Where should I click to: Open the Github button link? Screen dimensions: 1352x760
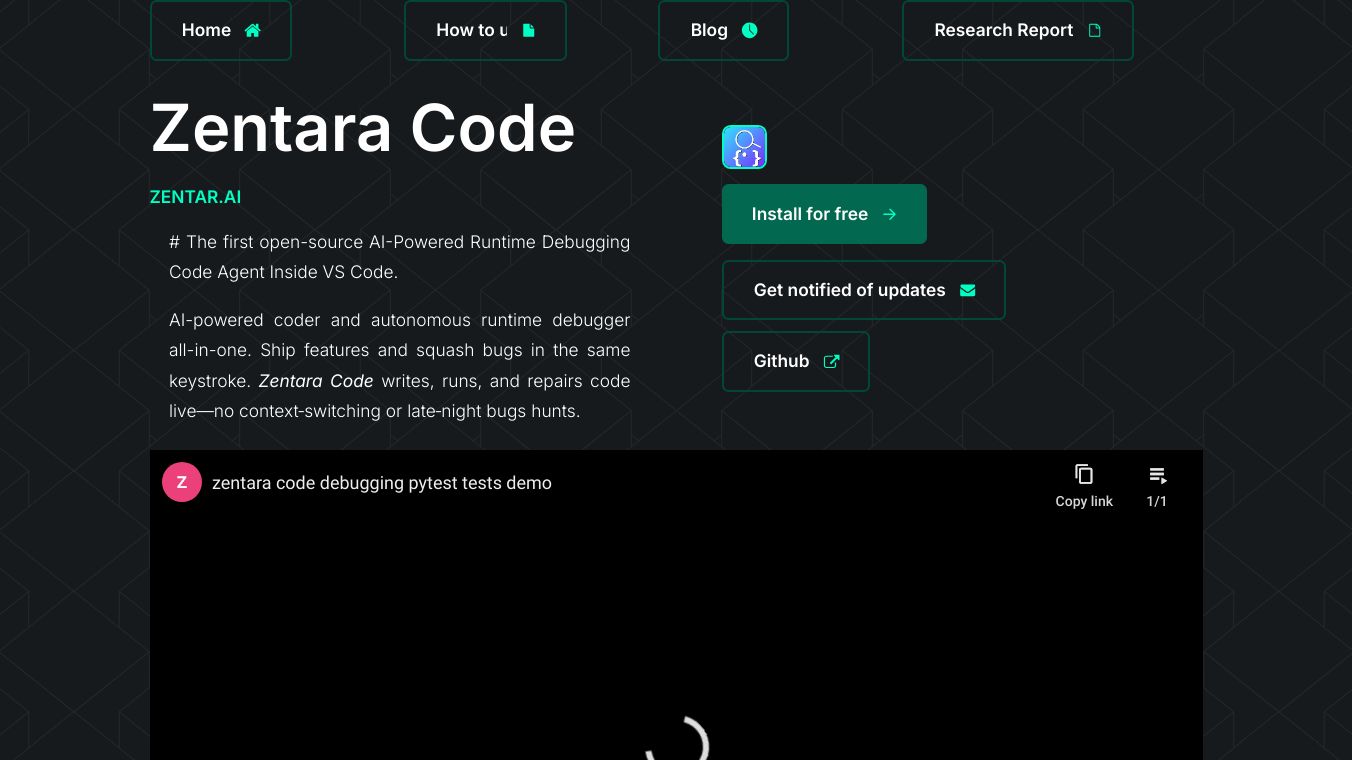click(x=781, y=361)
